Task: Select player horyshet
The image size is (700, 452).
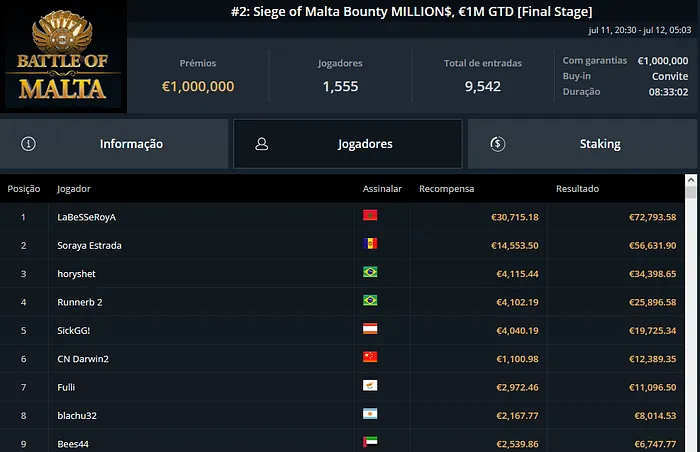Action: coord(76,274)
